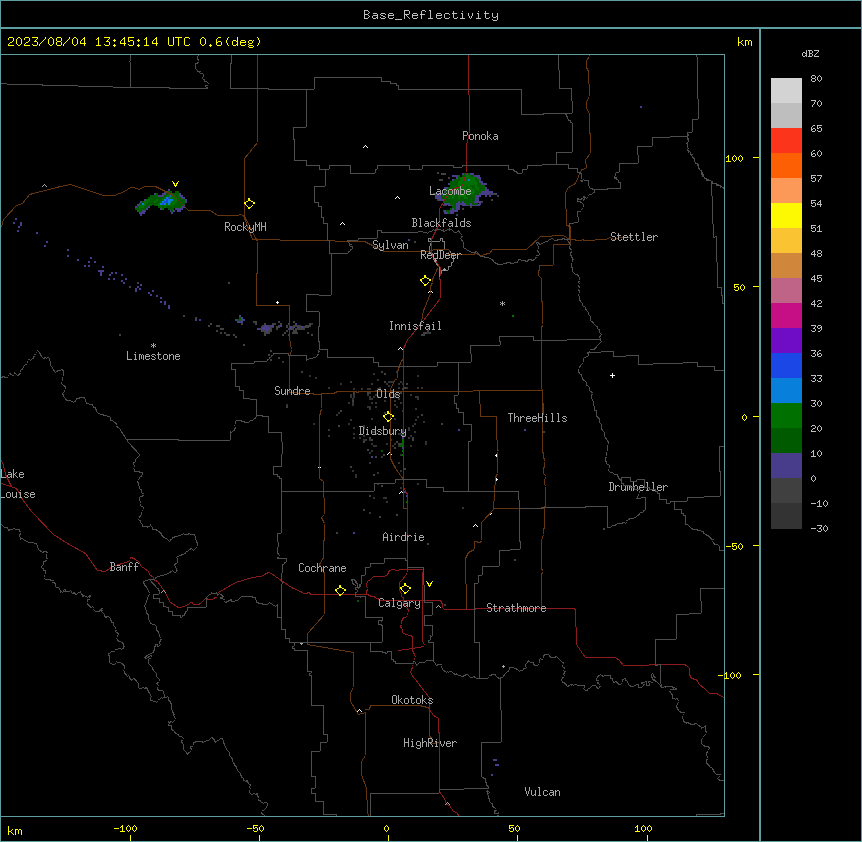Image resolution: width=862 pixels, height=842 pixels.
Task: Select the Innisfail city label
Action: [415, 326]
